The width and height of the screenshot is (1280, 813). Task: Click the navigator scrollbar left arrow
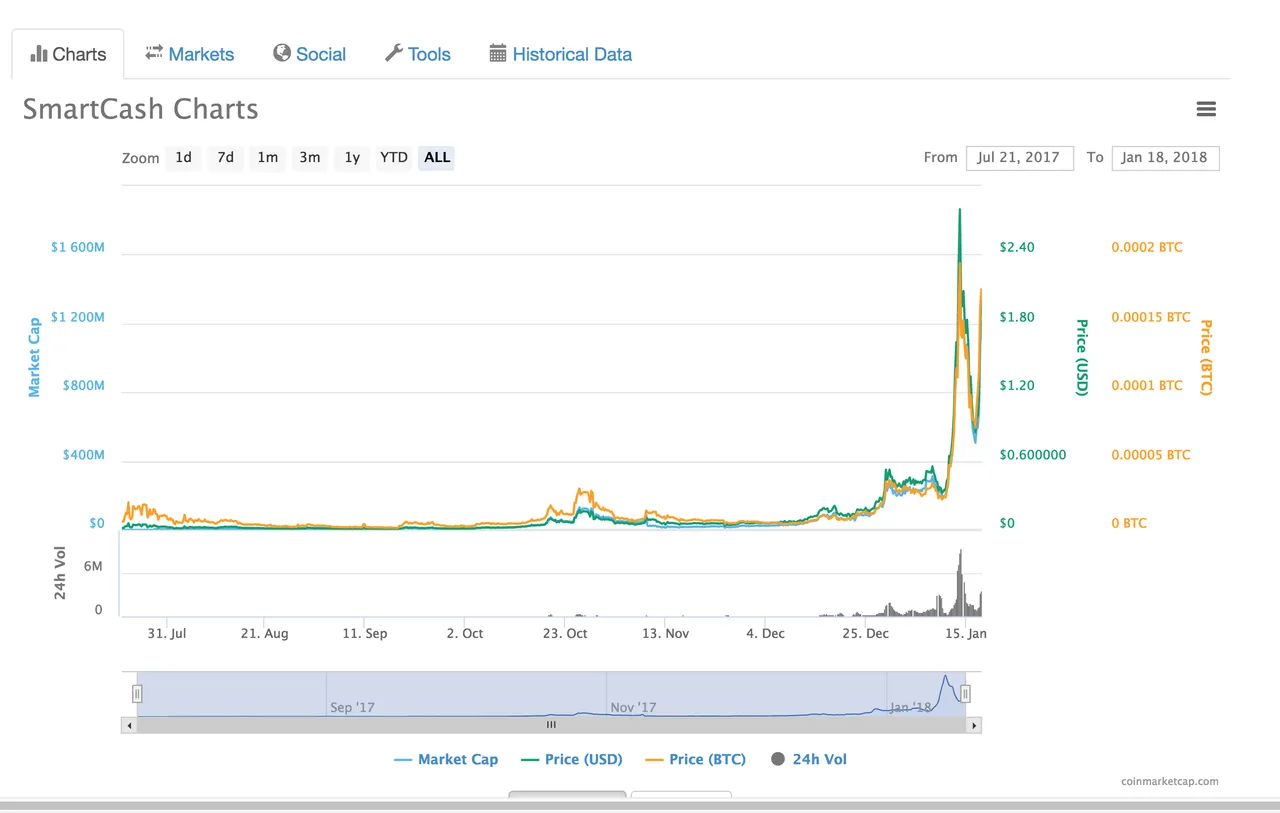tap(129, 725)
